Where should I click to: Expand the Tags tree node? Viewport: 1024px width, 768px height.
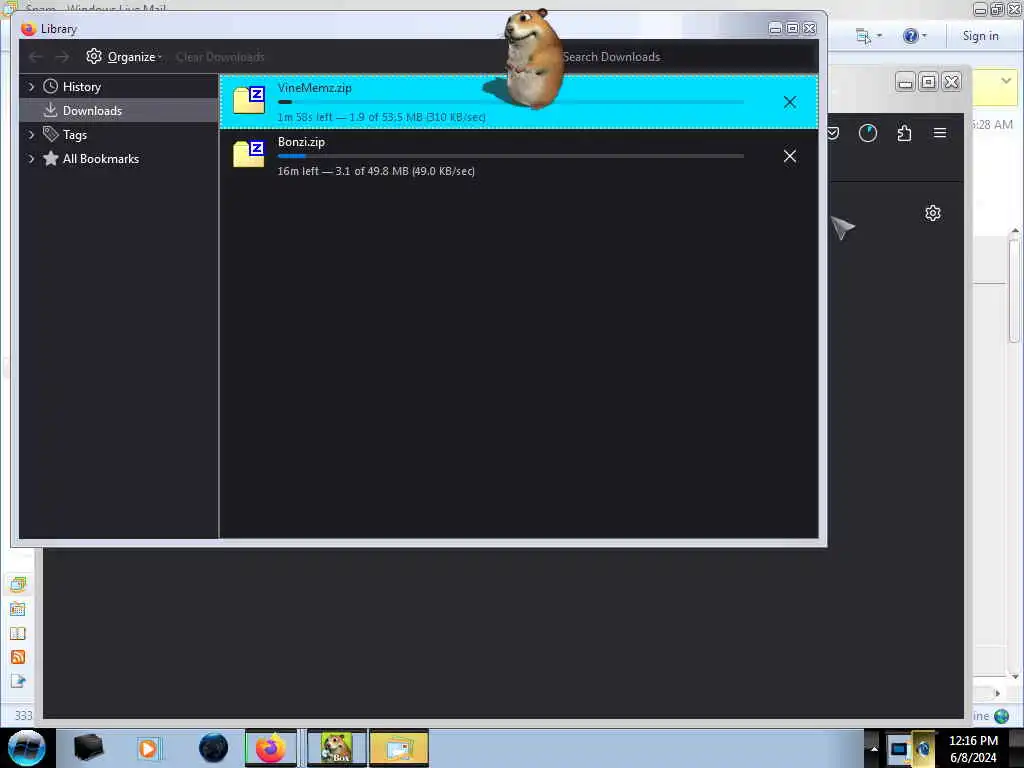pos(31,135)
